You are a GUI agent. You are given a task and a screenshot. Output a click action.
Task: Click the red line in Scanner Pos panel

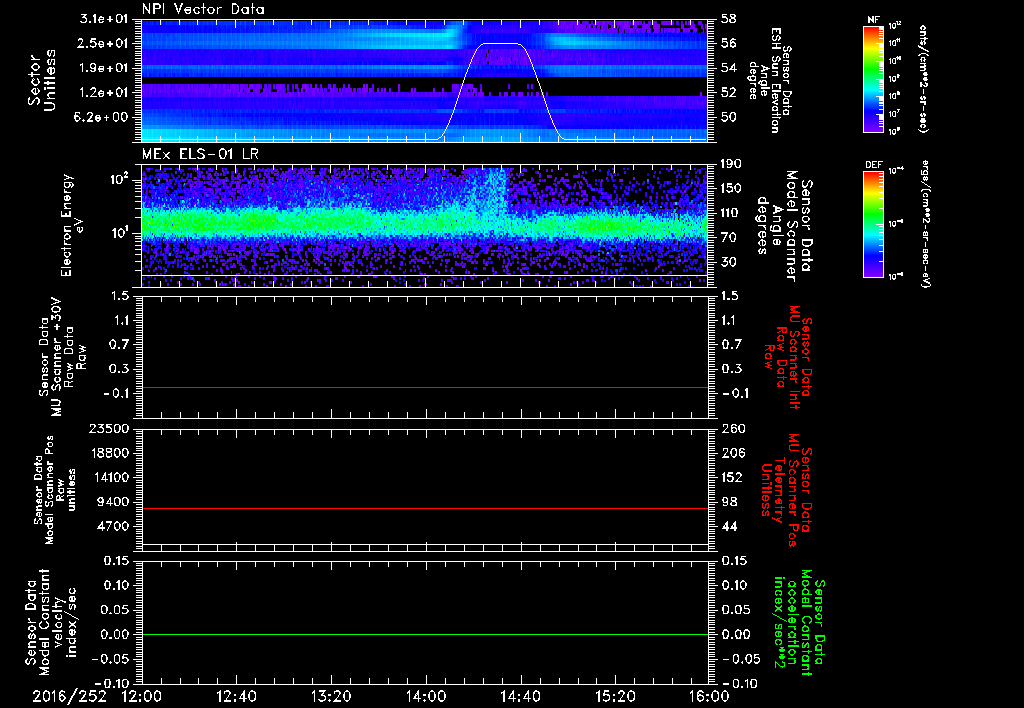coord(424,508)
